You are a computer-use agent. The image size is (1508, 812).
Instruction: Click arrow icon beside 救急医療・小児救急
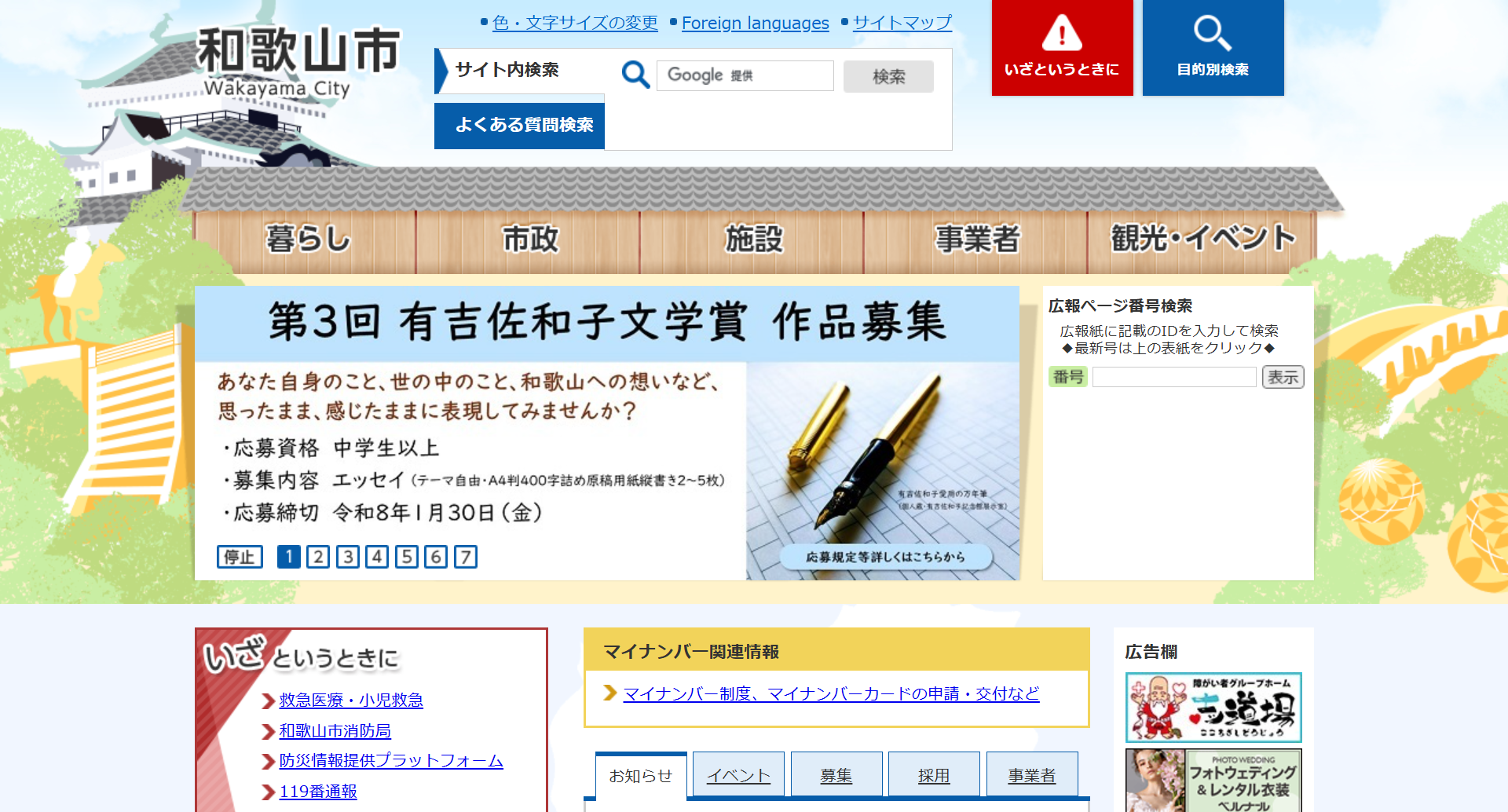pyautogui.click(x=269, y=700)
